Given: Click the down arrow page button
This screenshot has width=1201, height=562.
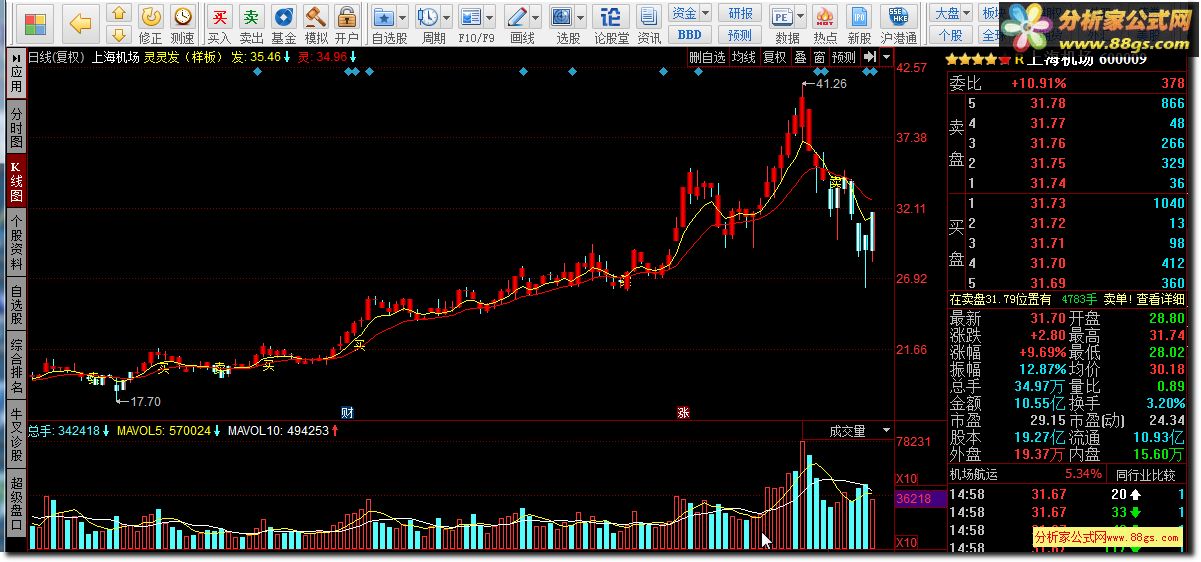Looking at the screenshot, I should point(118,36).
